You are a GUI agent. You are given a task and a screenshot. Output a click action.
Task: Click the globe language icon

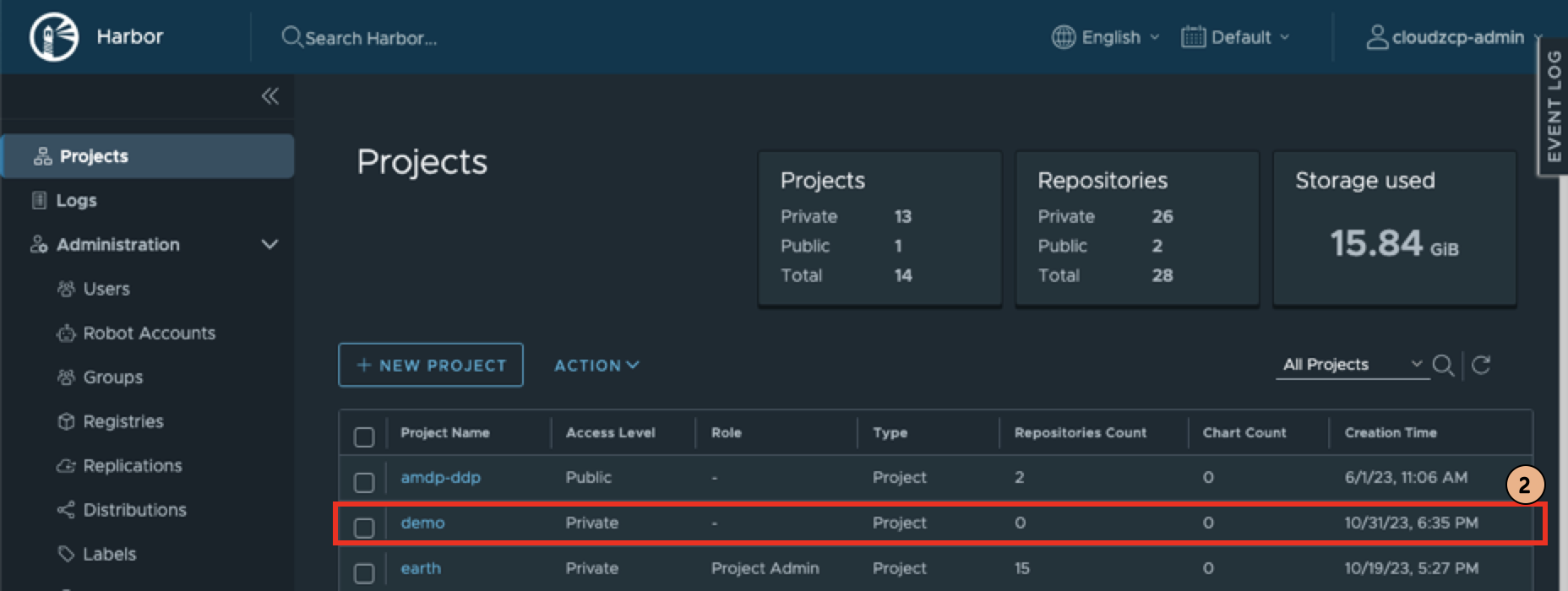click(x=1064, y=37)
